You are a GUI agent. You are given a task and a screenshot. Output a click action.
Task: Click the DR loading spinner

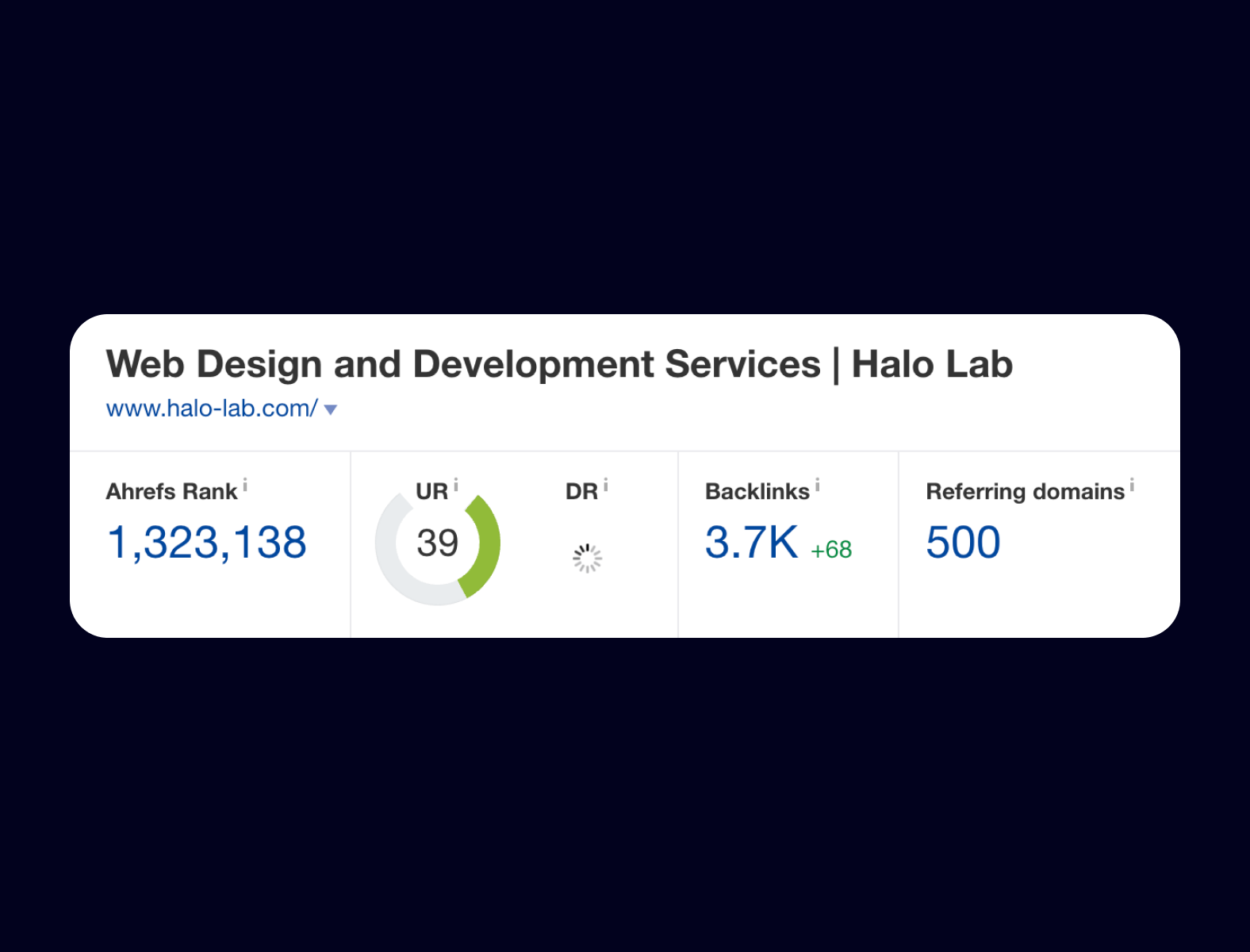coord(587,558)
